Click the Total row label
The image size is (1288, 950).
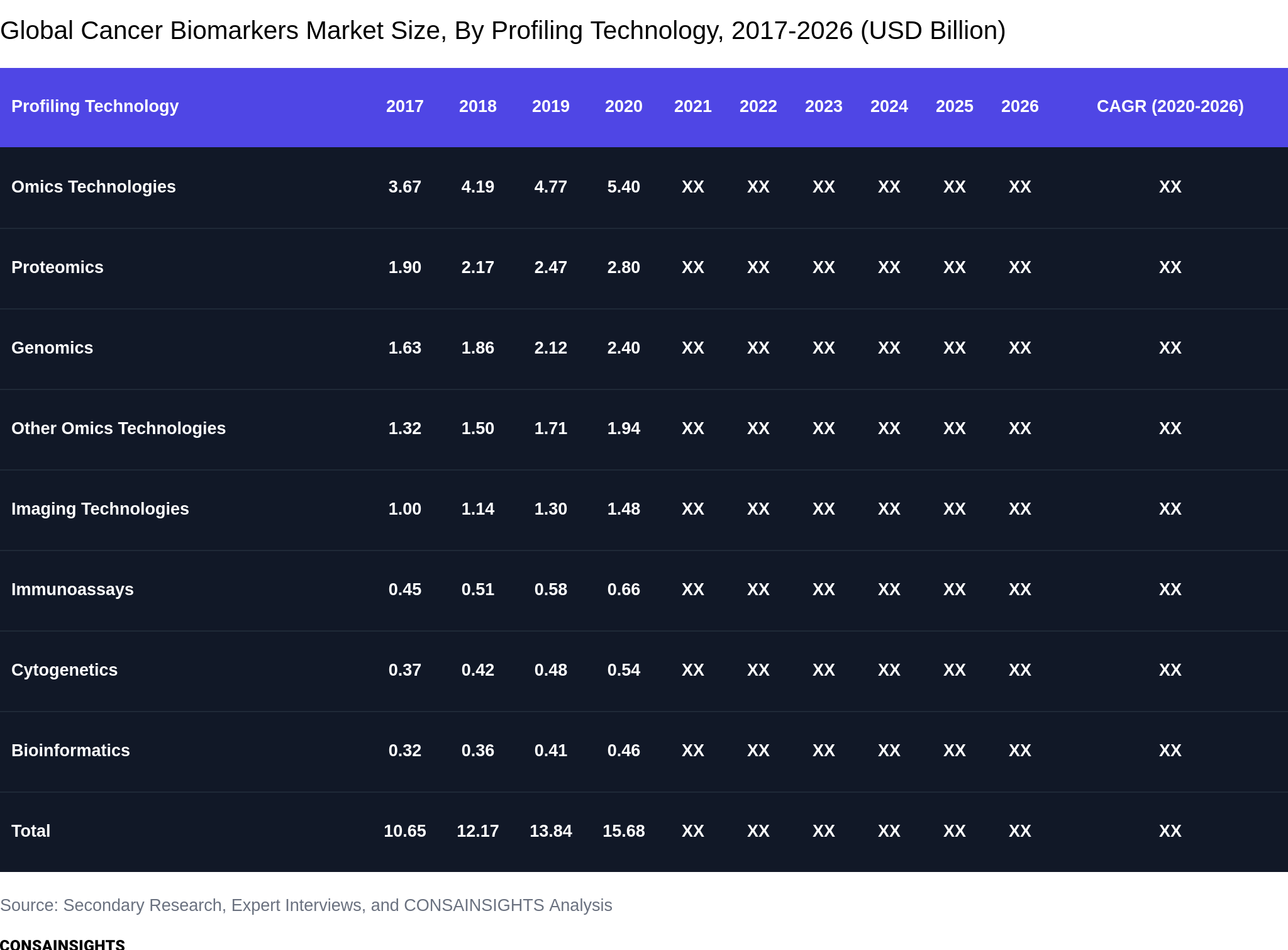coord(31,831)
